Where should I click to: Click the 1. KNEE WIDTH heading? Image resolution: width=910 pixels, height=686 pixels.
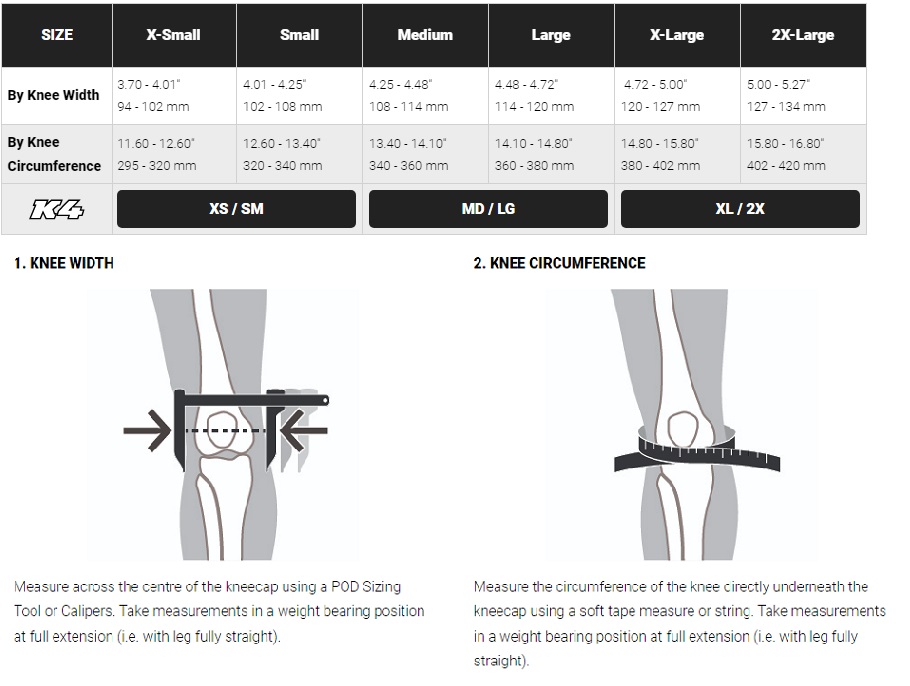coord(64,263)
